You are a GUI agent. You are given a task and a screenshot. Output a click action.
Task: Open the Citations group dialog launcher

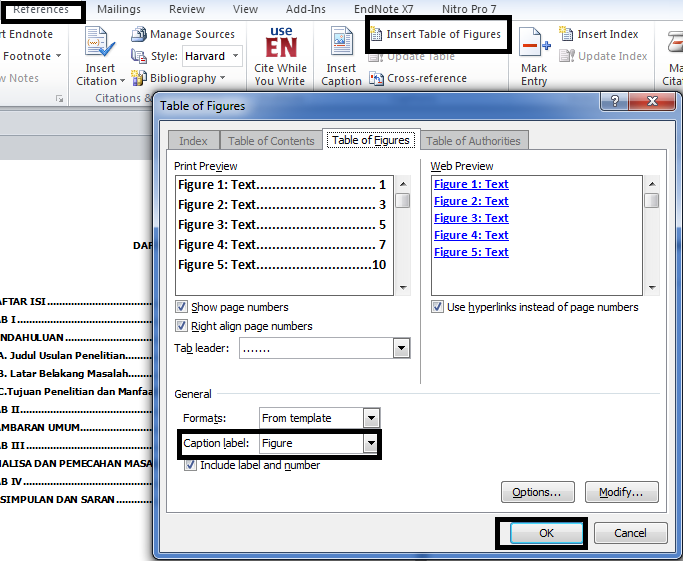(x=59, y=99)
